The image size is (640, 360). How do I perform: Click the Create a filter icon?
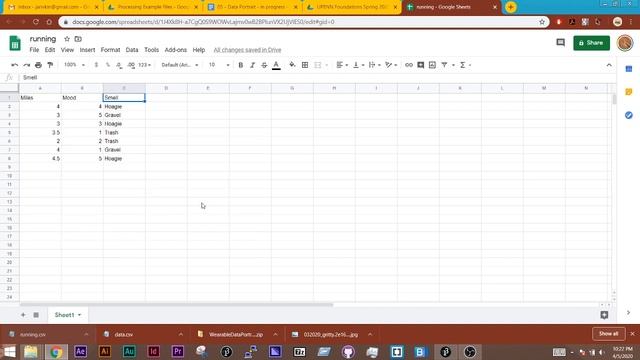click(444, 65)
